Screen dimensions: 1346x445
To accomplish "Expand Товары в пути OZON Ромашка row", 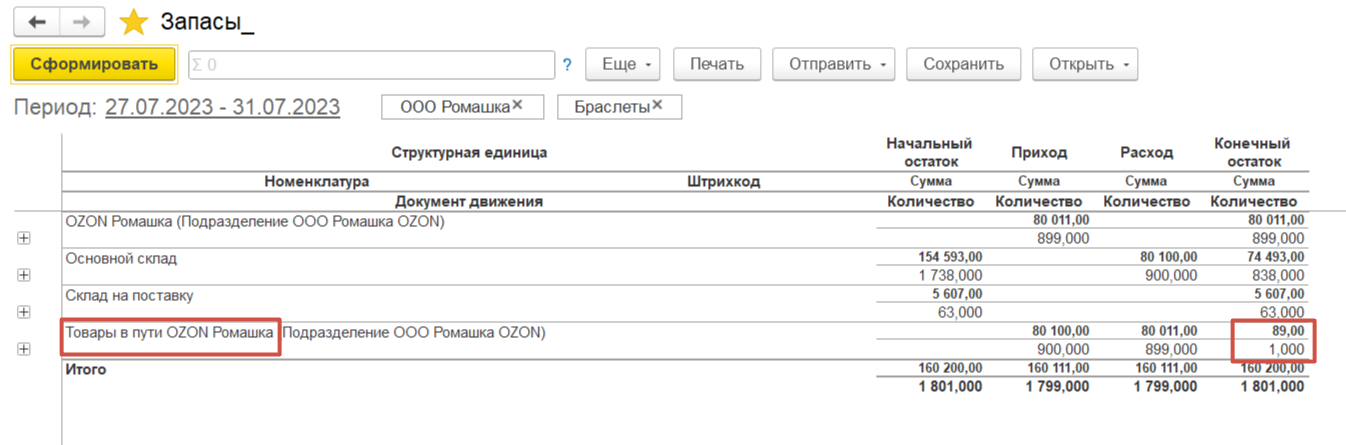I will pos(24,349).
